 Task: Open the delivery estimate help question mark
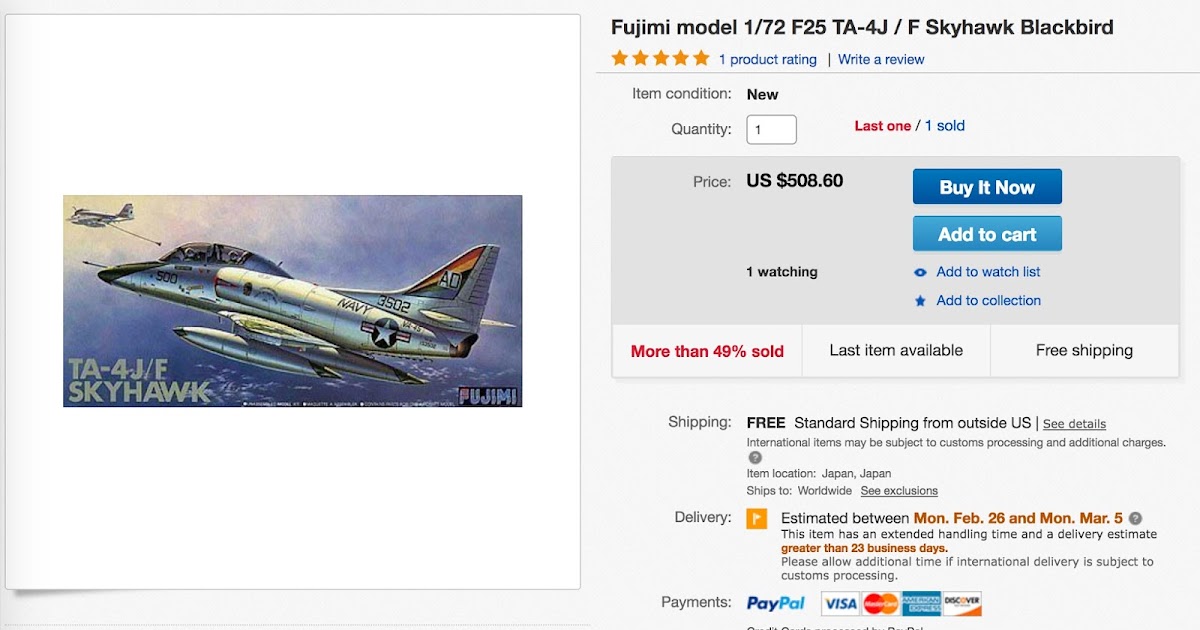(1134, 518)
